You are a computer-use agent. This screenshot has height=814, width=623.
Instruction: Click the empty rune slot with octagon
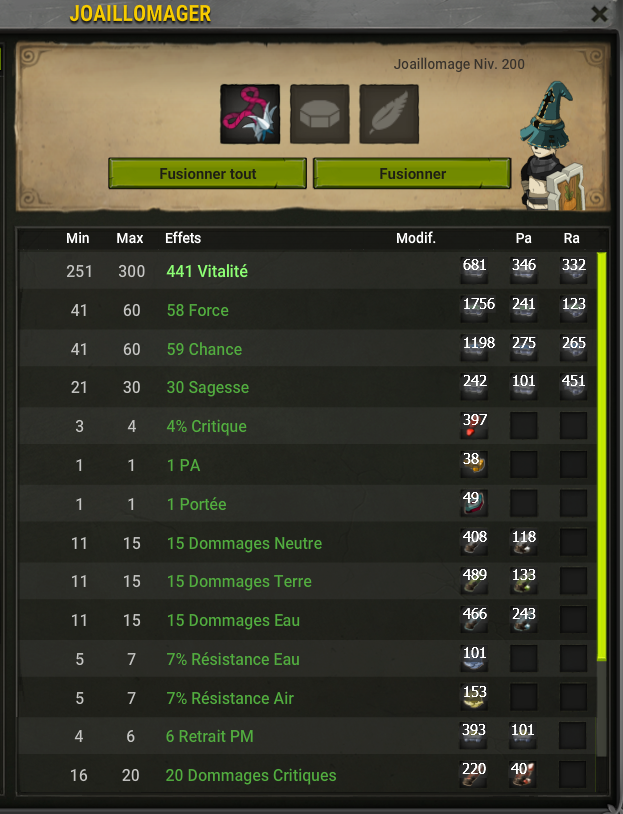tap(320, 114)
